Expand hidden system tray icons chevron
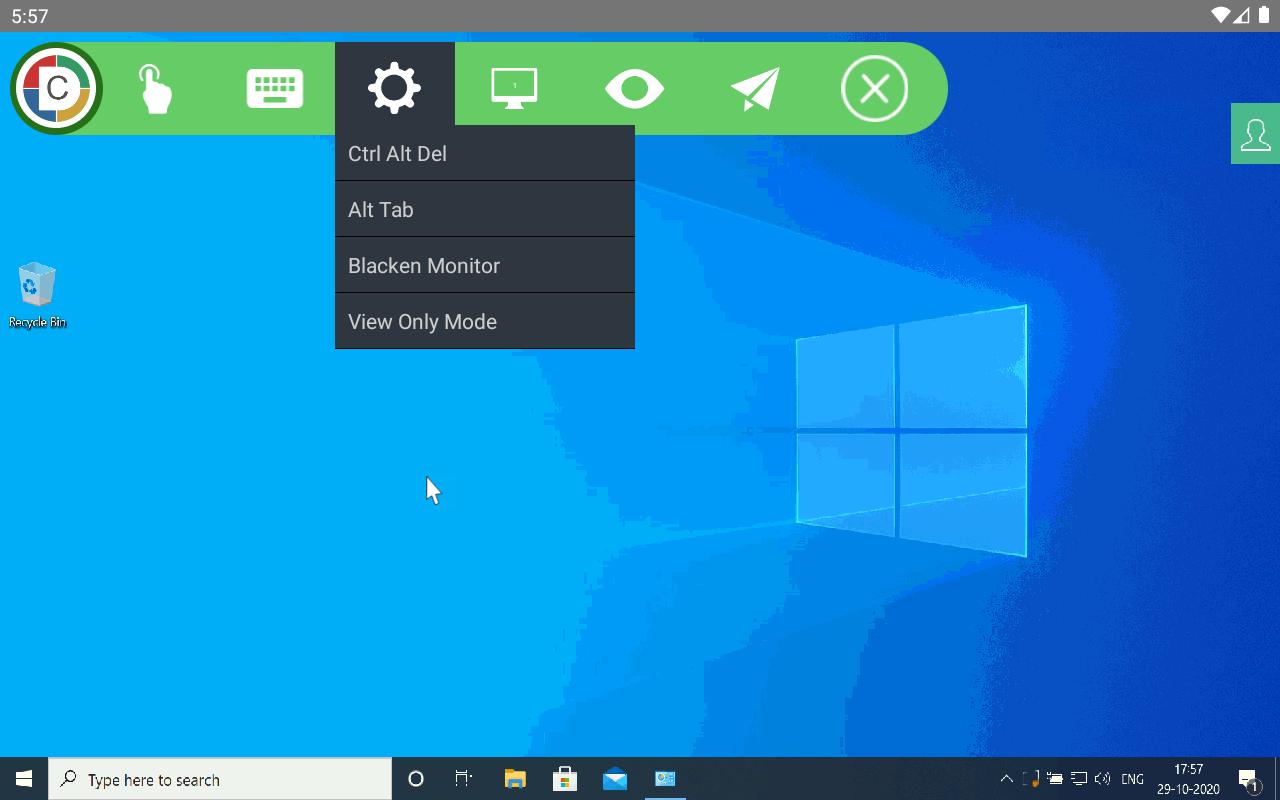This screenshot has width=1280, height=800. coord(1006,779)
